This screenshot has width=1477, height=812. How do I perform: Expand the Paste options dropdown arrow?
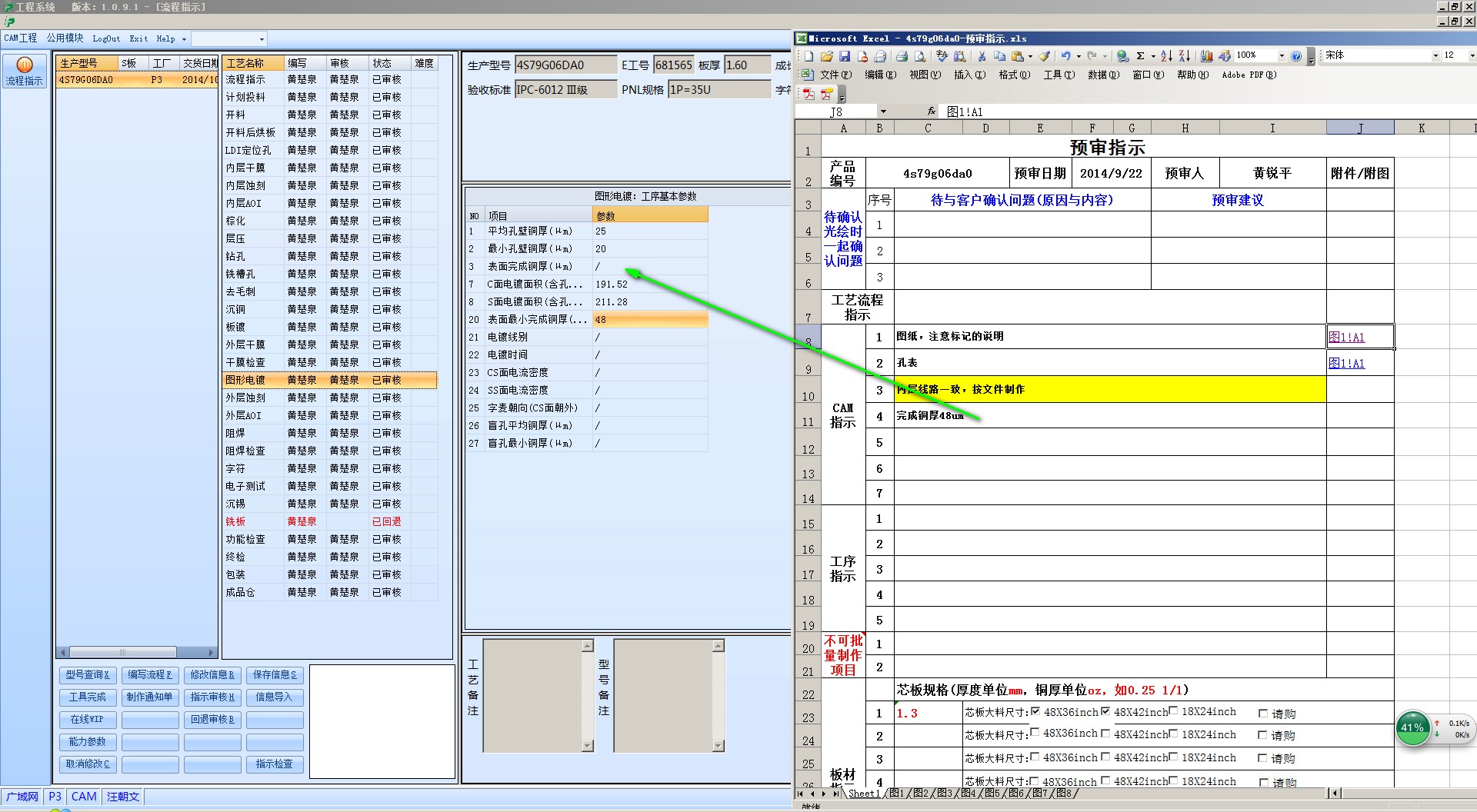tap(1030, 56)
